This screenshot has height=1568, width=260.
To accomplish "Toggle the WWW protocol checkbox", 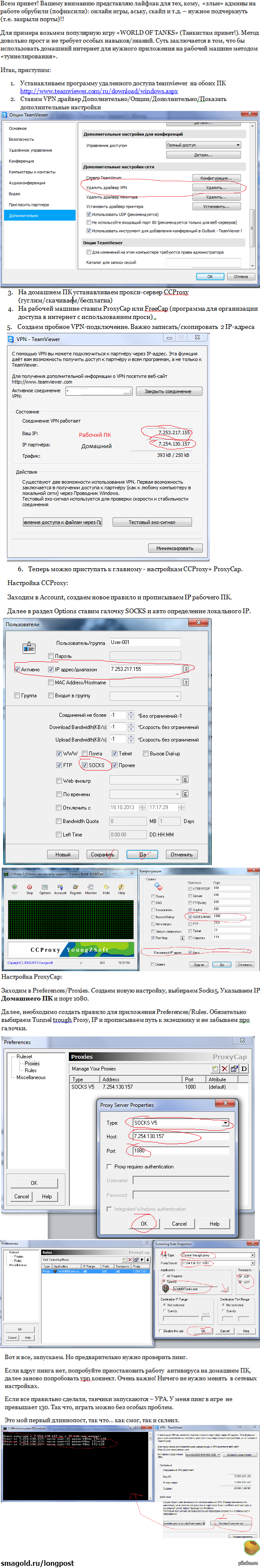I will tap(59, 753).
